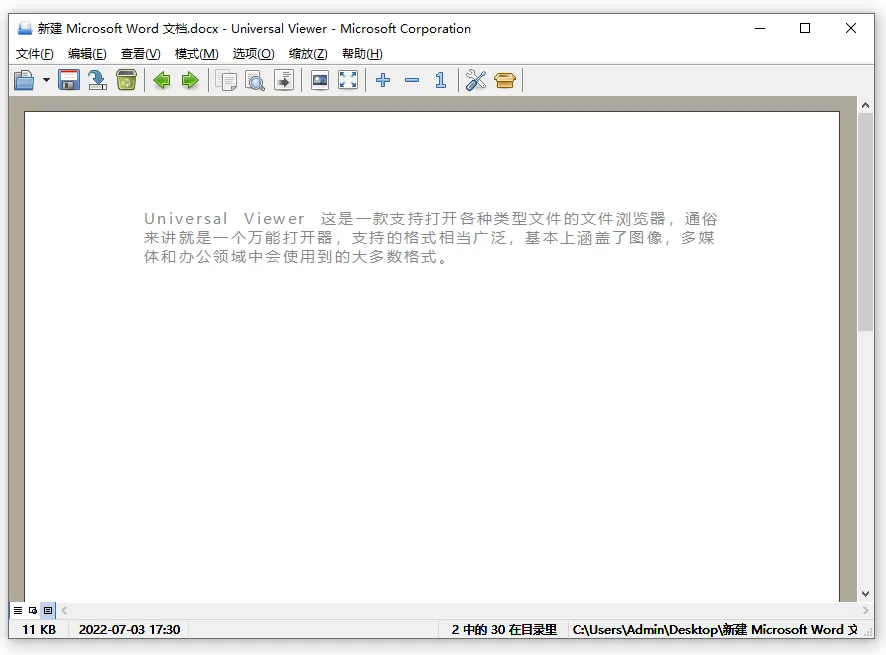Go to next file with right green arrow
Image resolution: width=886 pixels, height=655 pixels.
[x=190, y=80]
